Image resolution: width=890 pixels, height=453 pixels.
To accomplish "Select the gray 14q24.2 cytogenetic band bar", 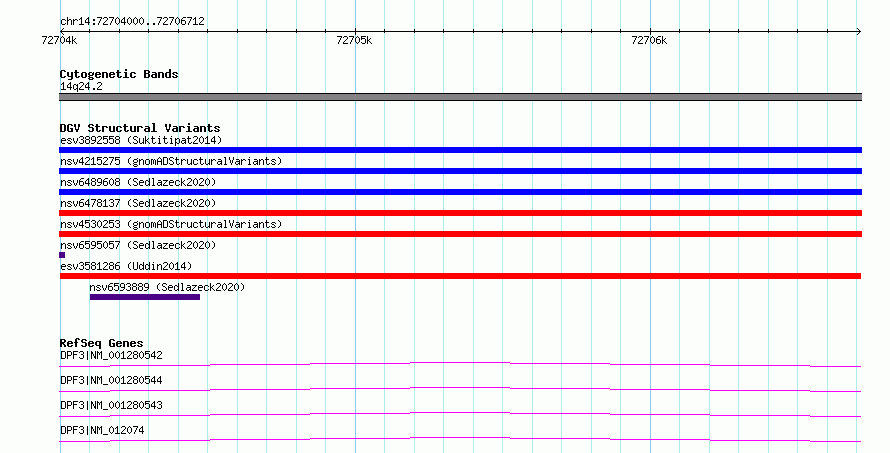I will tap(460, 97).
